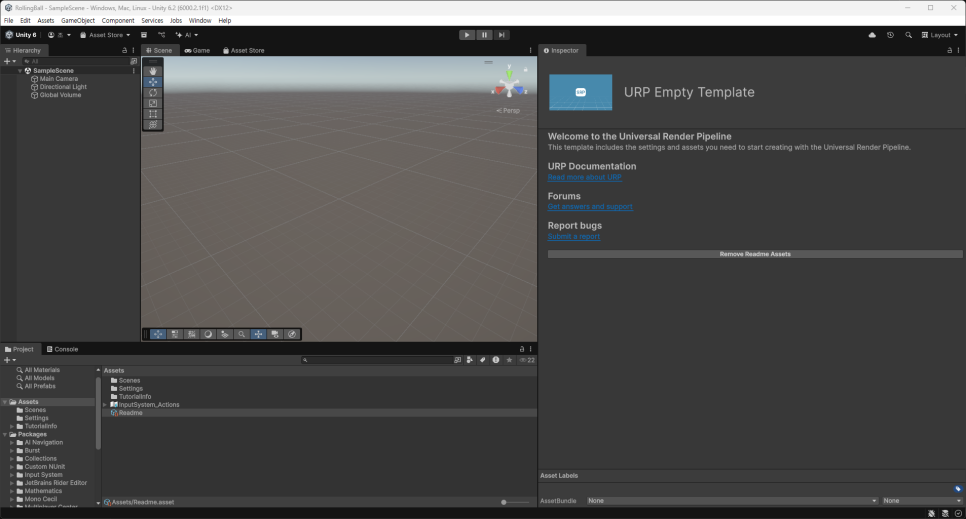
Task: Toggle Persp projection mode label
Action: pyautogui.click(x=508, y=111)
